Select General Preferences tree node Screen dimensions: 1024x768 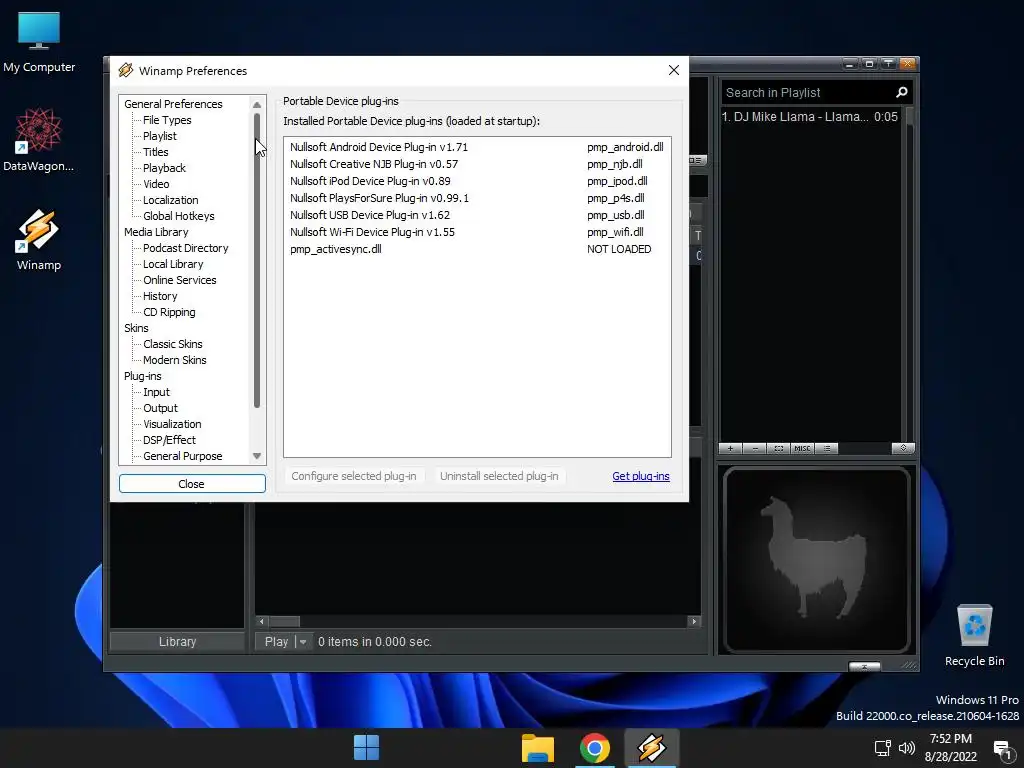tap(173, 104)
